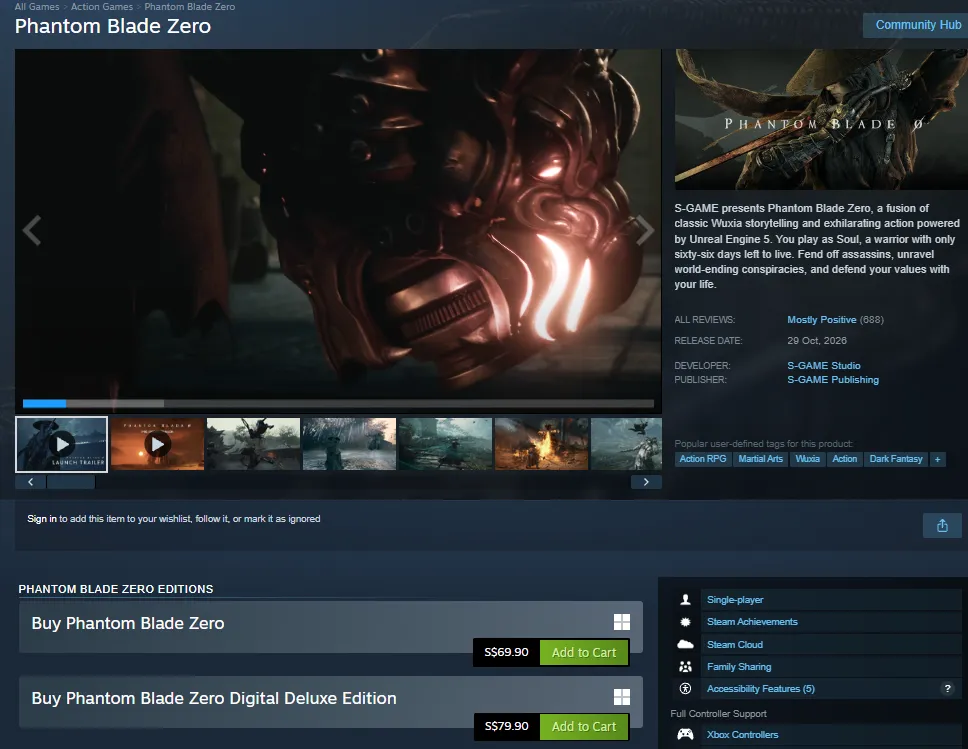Click the share icon button

941,525
